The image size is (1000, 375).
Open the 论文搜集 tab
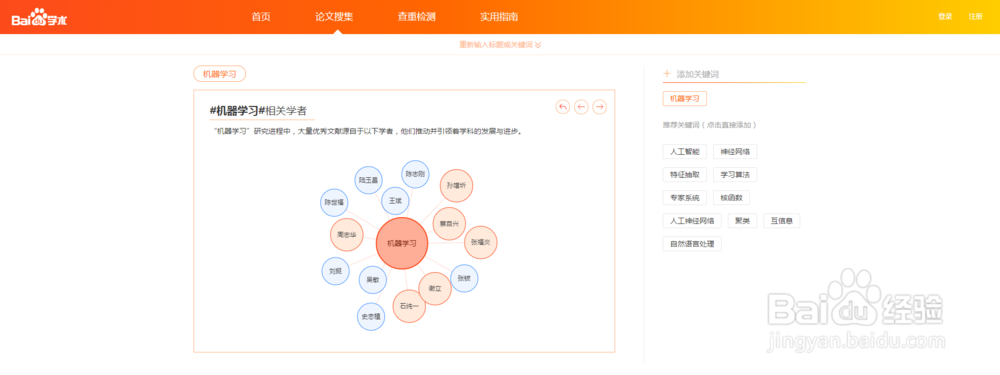point(334,17)
